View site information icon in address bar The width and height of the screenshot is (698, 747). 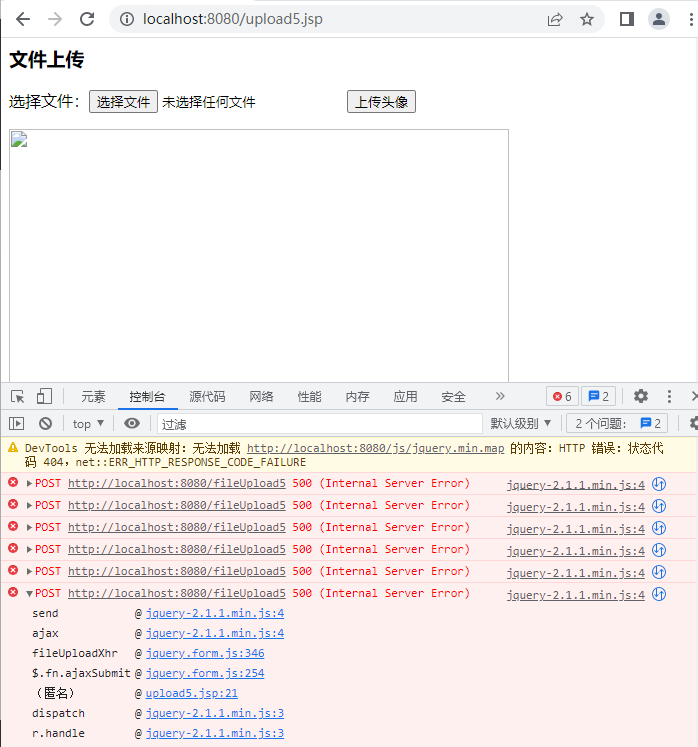126,19
